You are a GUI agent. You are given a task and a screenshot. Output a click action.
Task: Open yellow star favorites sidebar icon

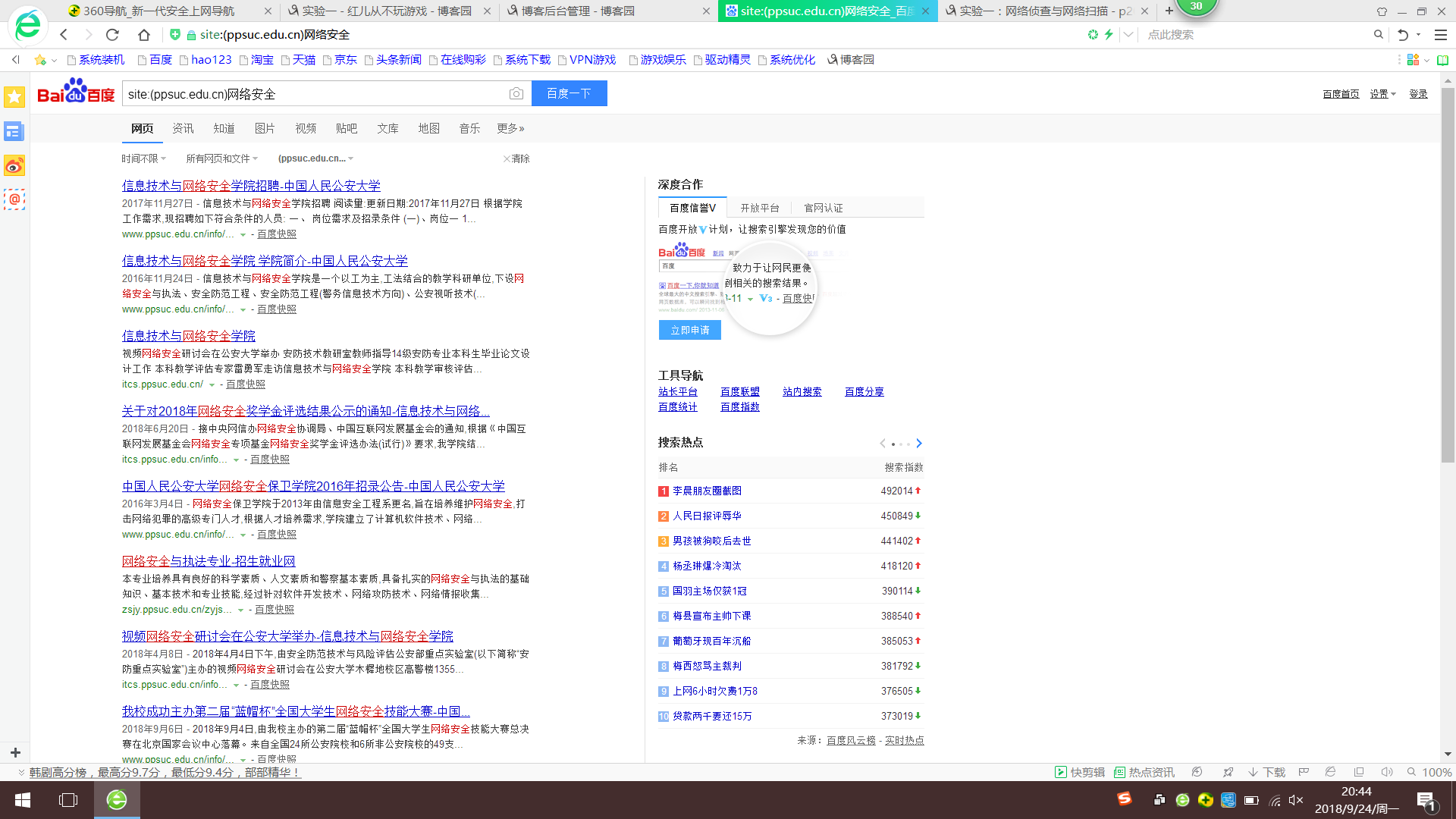point(14,96)
